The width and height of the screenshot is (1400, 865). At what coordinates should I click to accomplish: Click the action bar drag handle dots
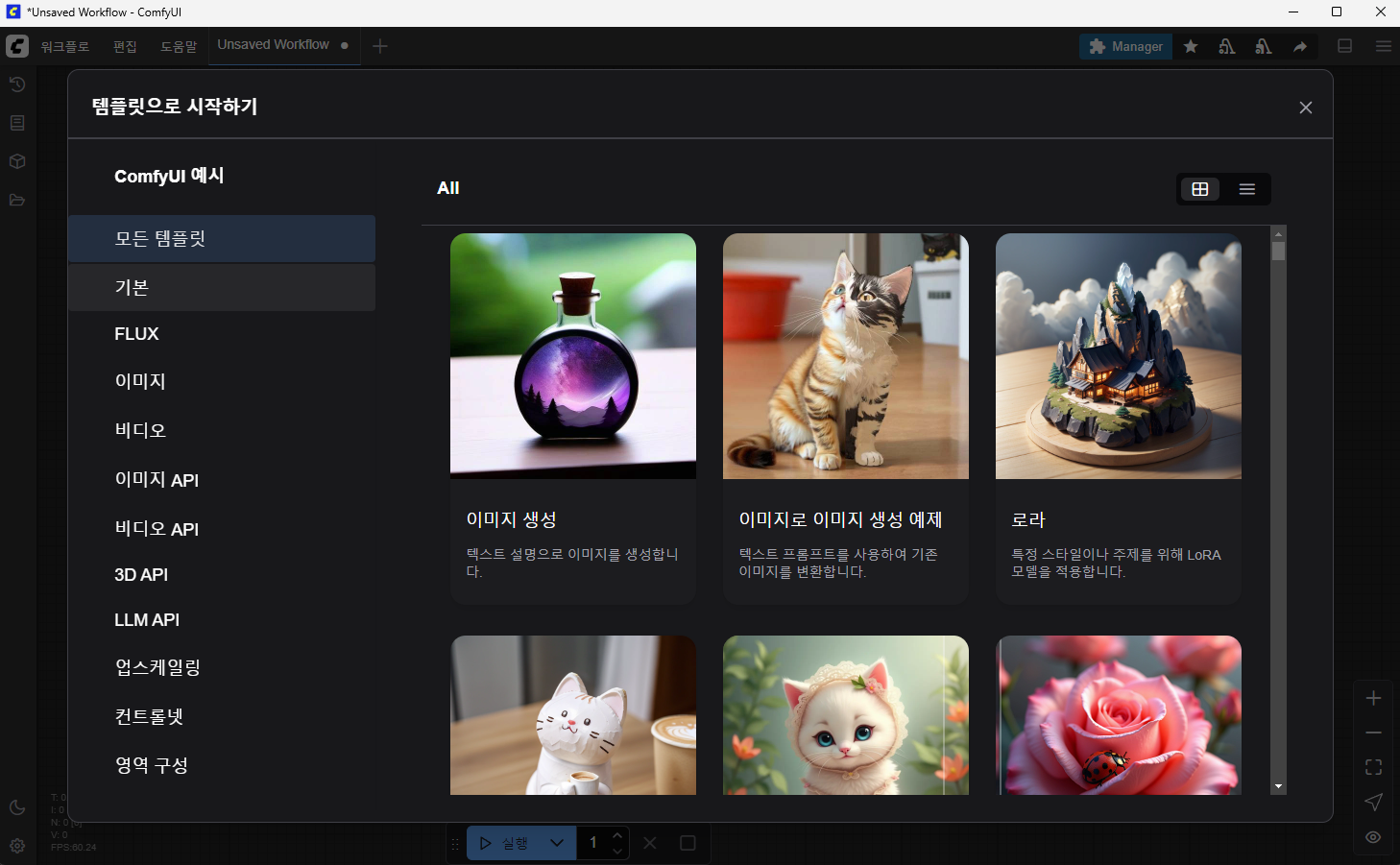click(455, 844)
